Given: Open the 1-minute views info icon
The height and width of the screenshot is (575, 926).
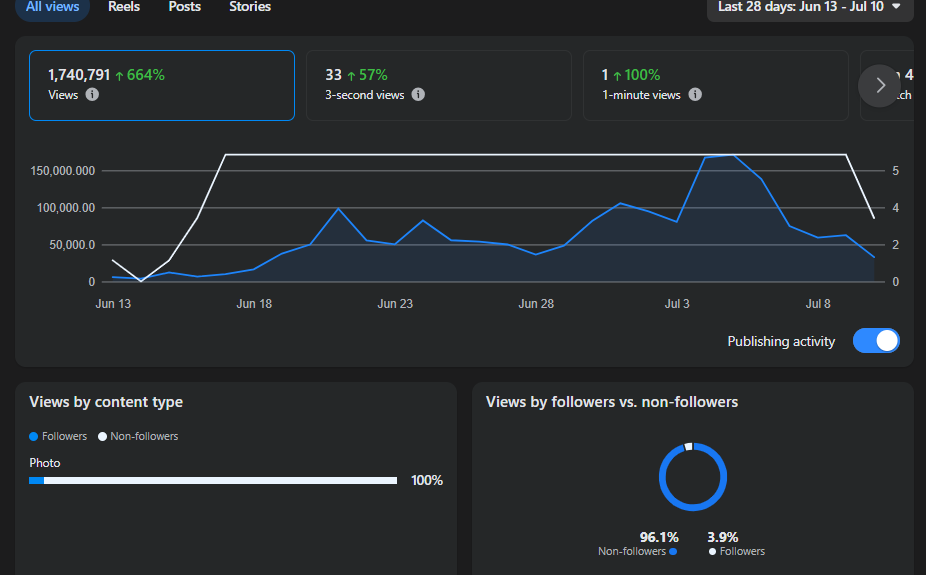Looking at the screenshot, I should click(695, 94).
